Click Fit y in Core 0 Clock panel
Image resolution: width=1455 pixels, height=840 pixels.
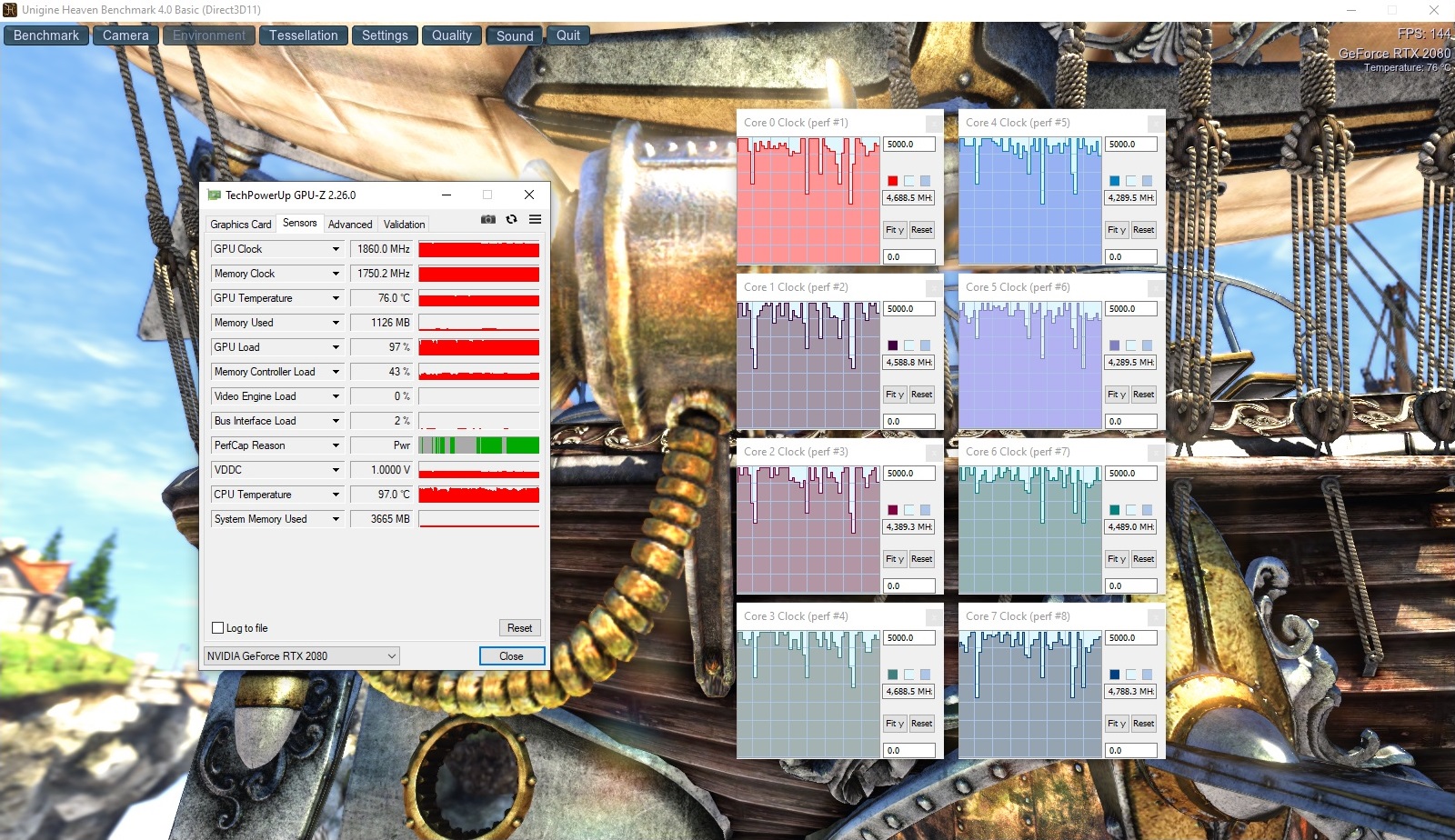click(x=895, y=230)
